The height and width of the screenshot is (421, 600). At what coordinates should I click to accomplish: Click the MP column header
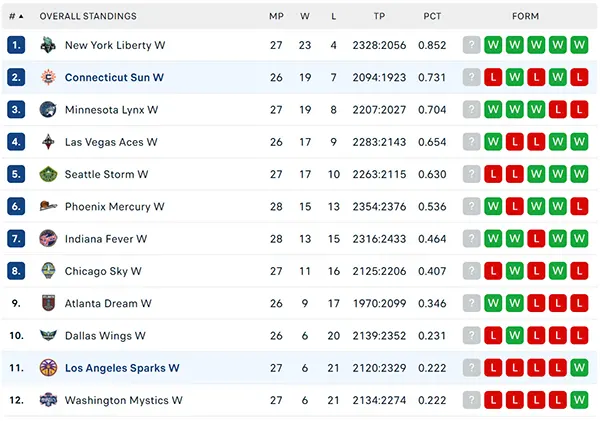[x=276, y=16]
